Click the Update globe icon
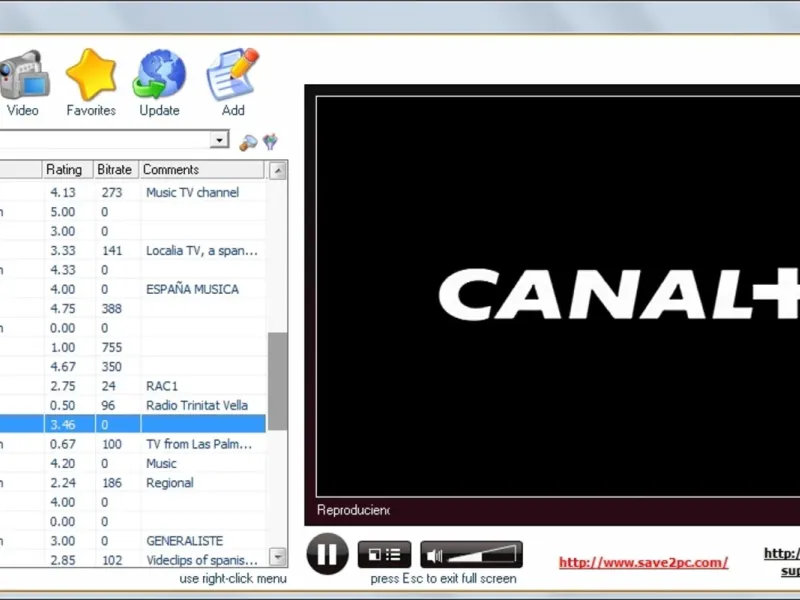The height and width of the screenshot is (600, 800). pos(160,75)
